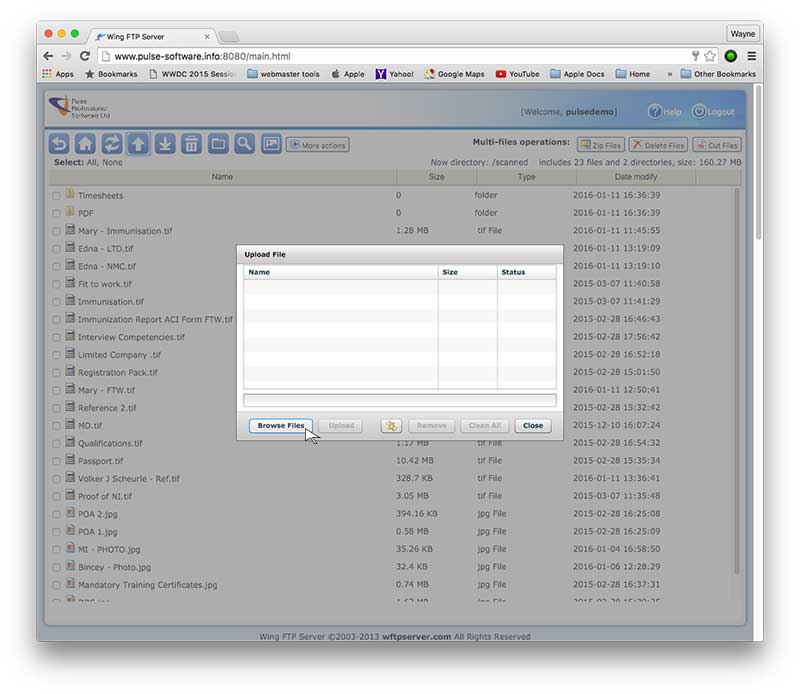Click the image thumbnail view icon
Image resolution: width=800 pixels, height=694 pixels.
[x=271, y=144]
